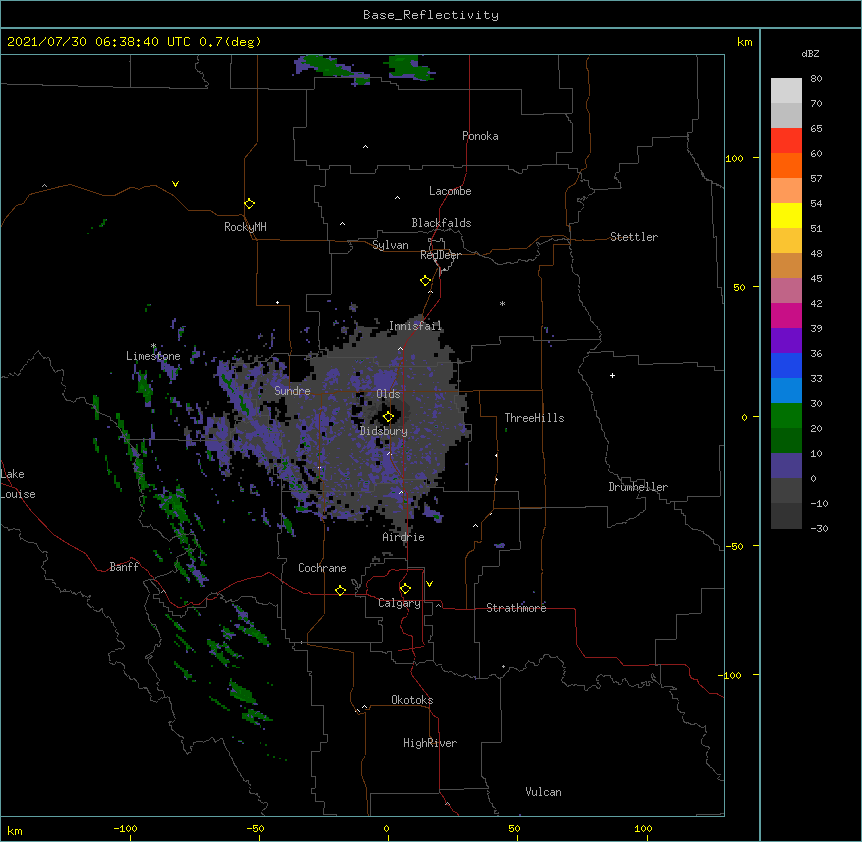Click the green 30 dBZ legend swatch
This screenshot has height=842, width=862.
pyautogui.click(x=786, y=416)
